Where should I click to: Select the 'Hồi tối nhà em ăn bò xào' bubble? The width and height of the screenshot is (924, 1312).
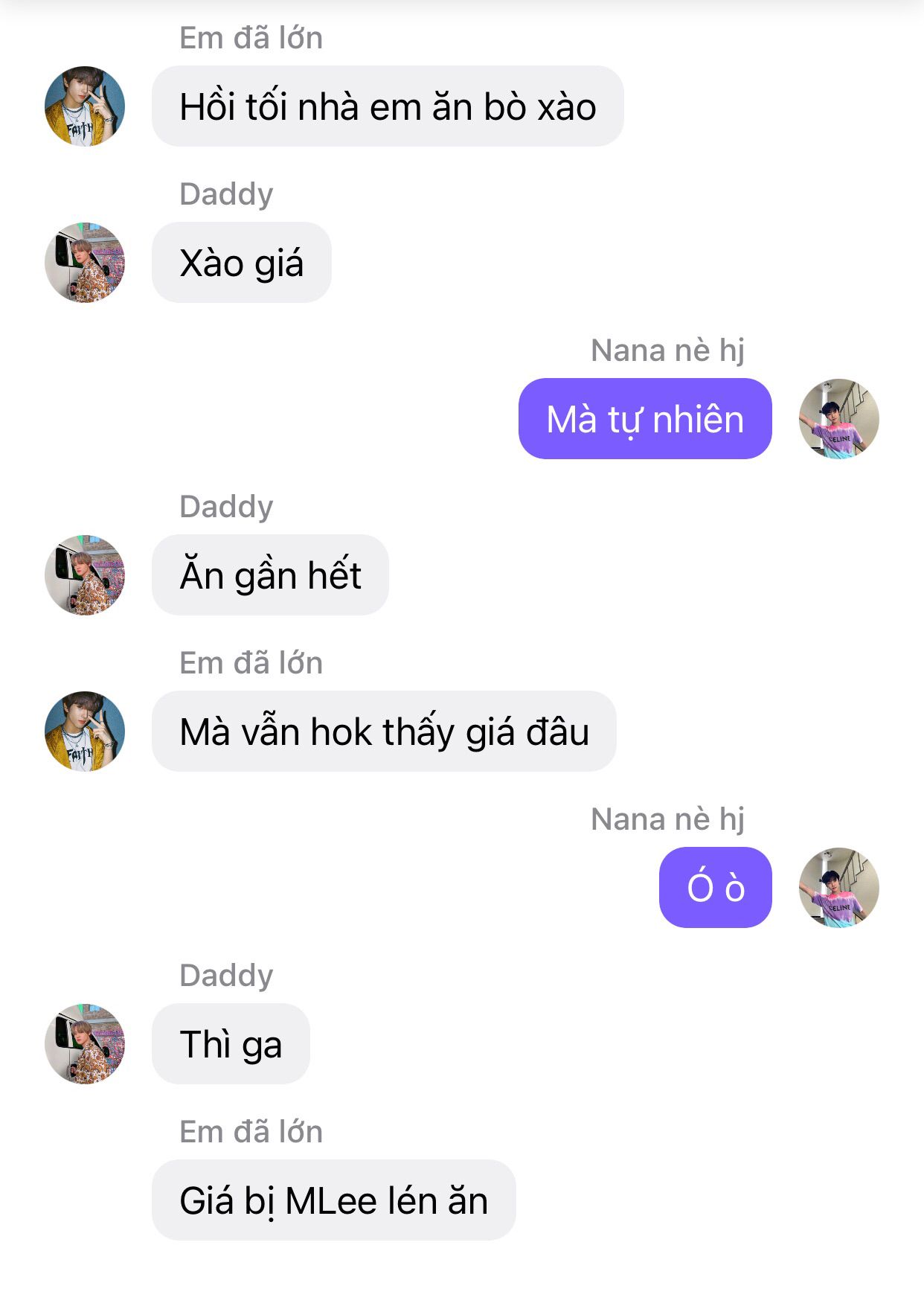(x=388, y=106)
